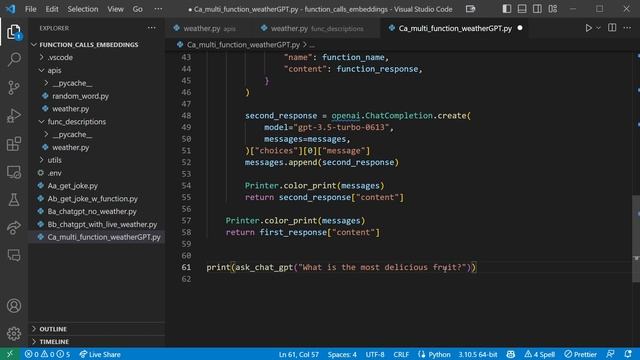Switch to weather.py func_descriptions tab

[x=317, y=28]
